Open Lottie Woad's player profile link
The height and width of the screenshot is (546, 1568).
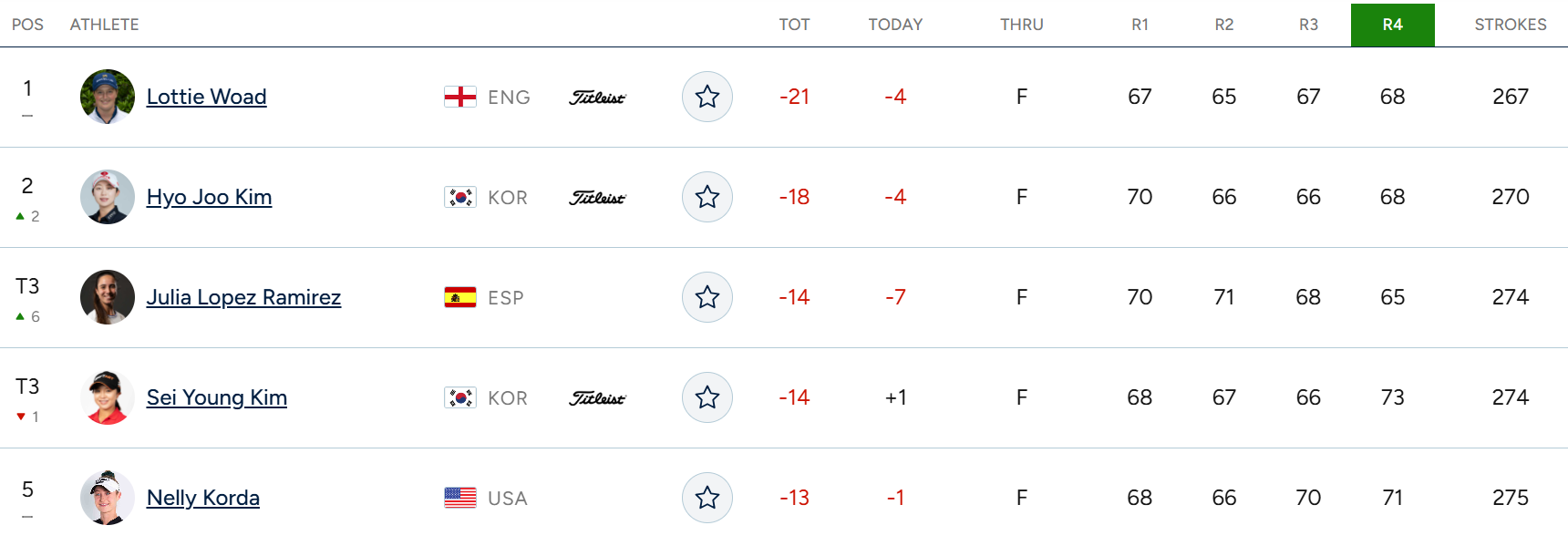point(207,97)
